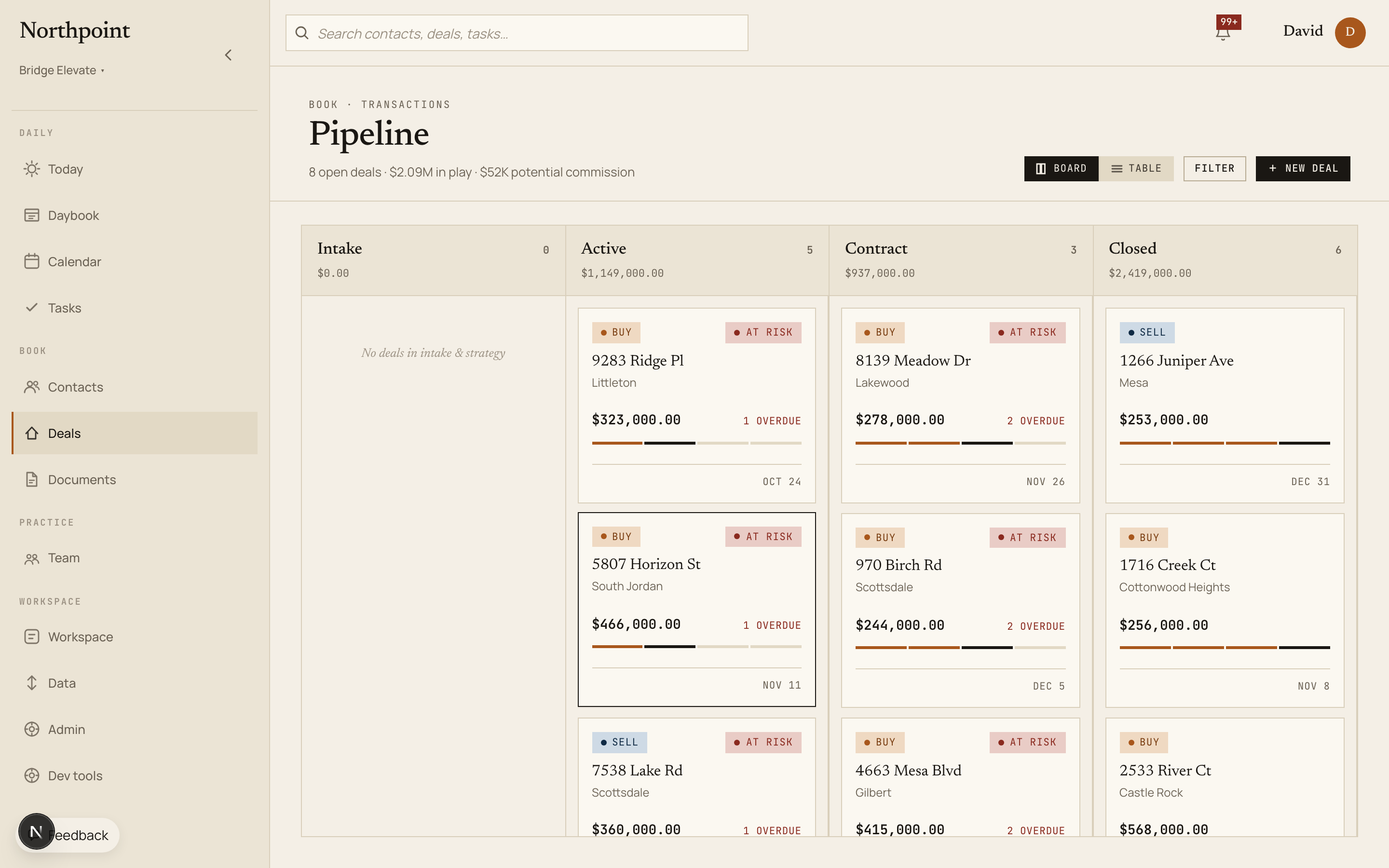This screenshot has height=868, width=1389.
Task: Click the Contacts people icon
Action: (x=31, y=387)
